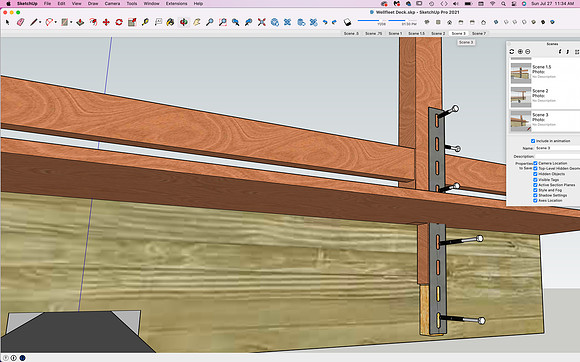Viewport: 580px width, 362px height.
Task: Update scene with refresh icon
Action: (512, 52)
